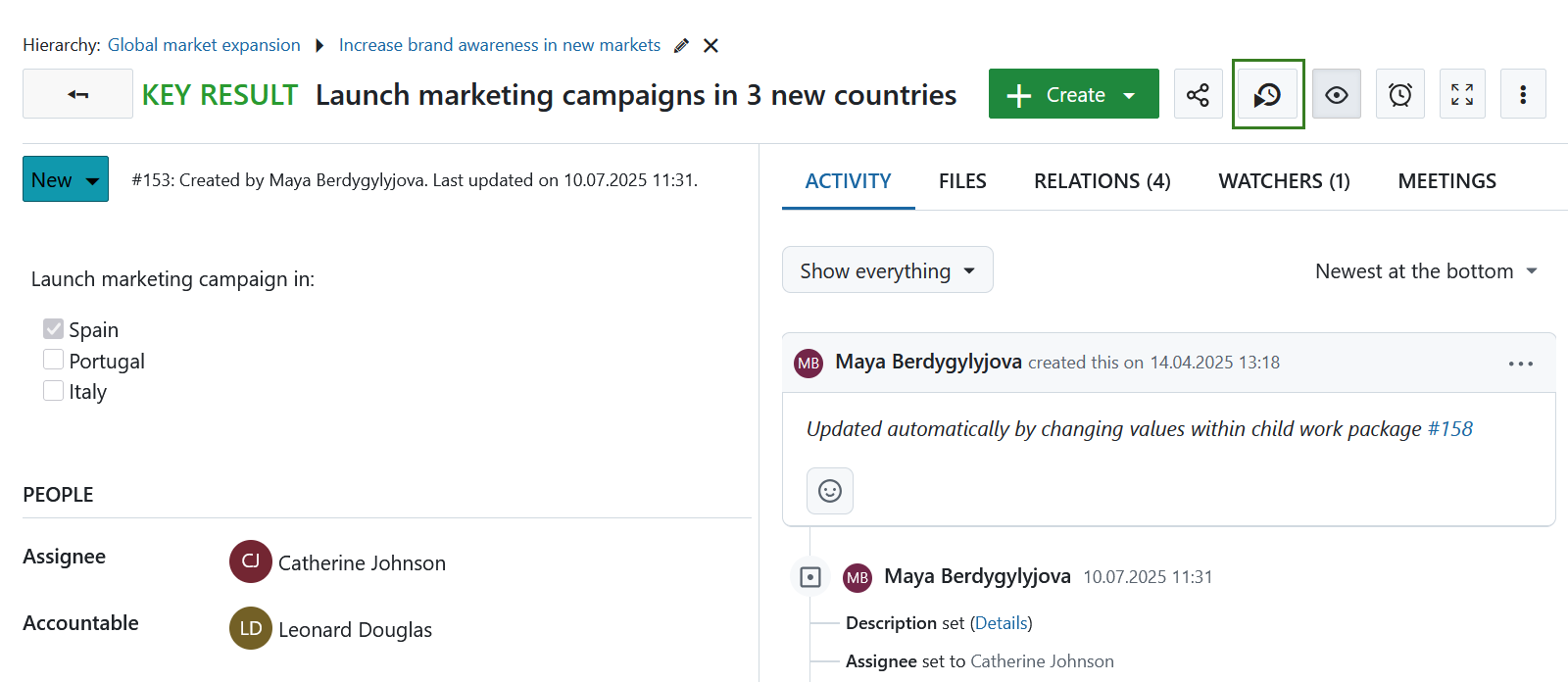Add emoji reaction with smiley icon
This screenshot has height=682, width=1568.
click(x=829, y=491)
